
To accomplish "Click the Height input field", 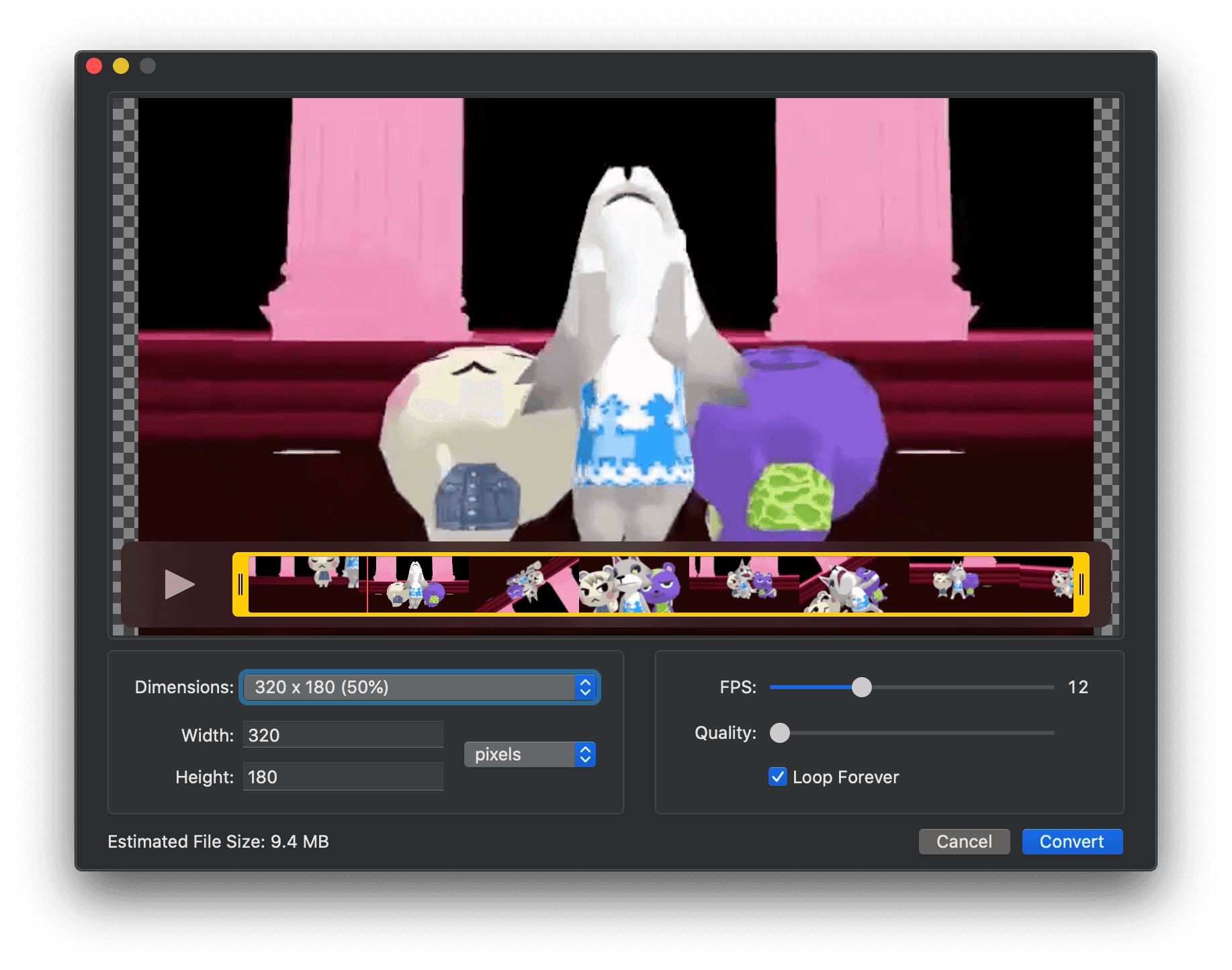I will (343, 777).
